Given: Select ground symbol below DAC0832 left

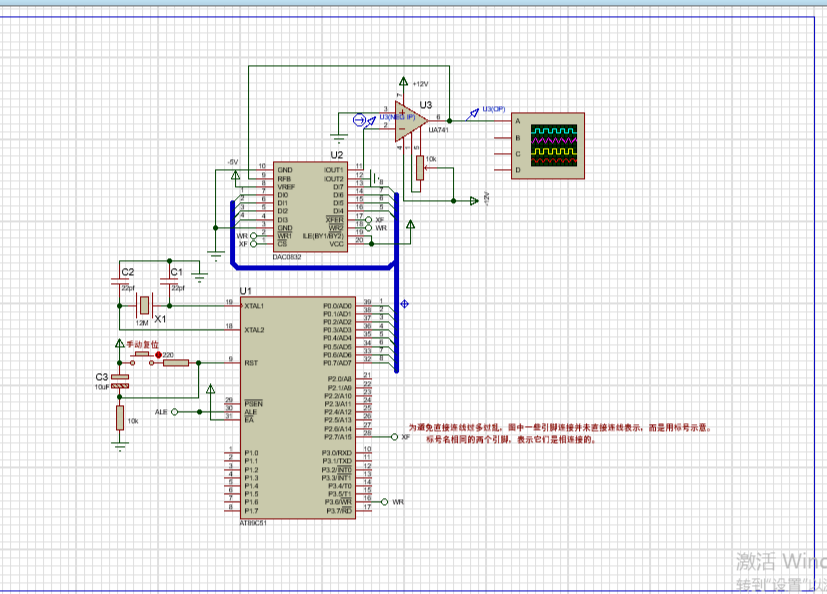Looking at the screenshot, I should [216, 256].
